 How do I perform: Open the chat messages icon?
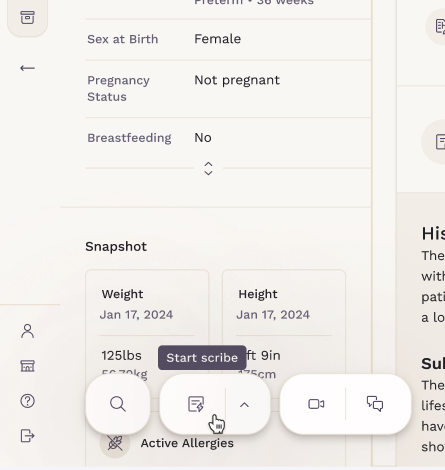(375, 404)
